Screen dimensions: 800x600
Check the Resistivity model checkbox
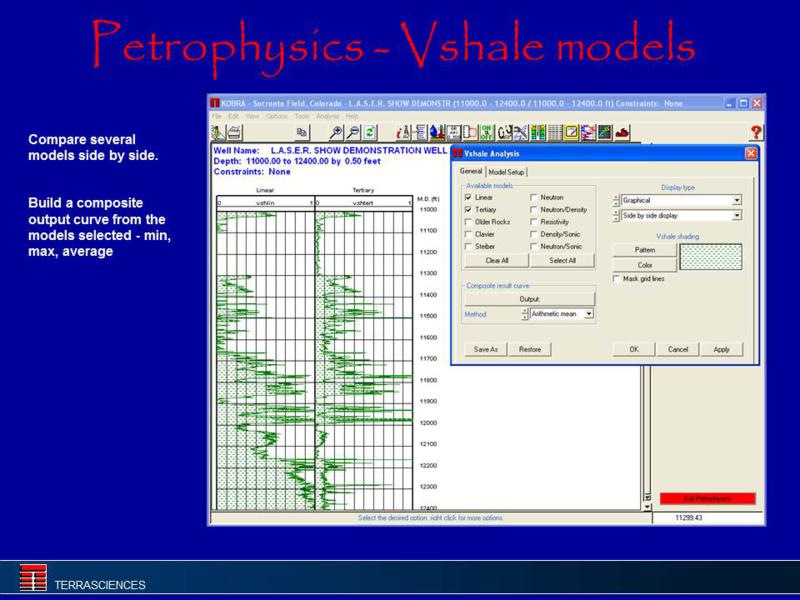coord(533,221)
